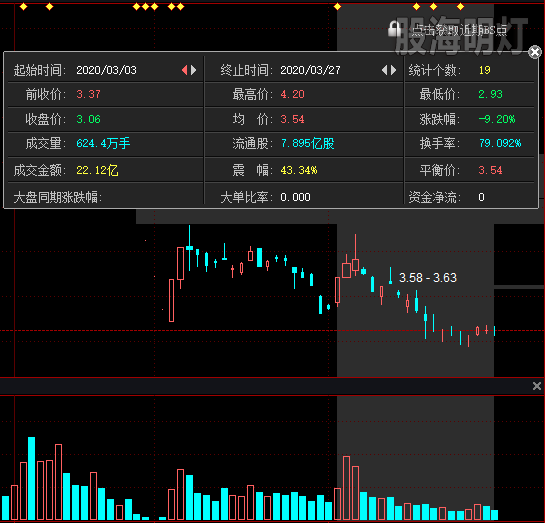Close the interval statistics popup

(535, 52)
